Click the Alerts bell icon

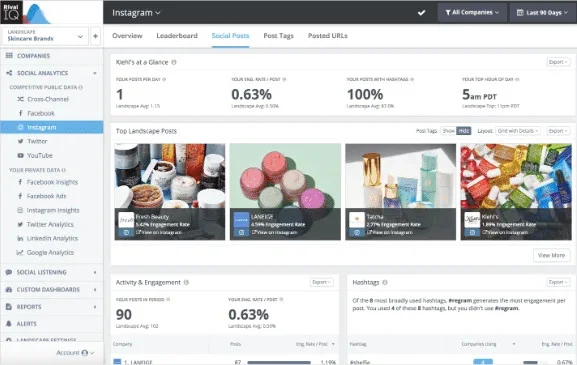[9, 323]
